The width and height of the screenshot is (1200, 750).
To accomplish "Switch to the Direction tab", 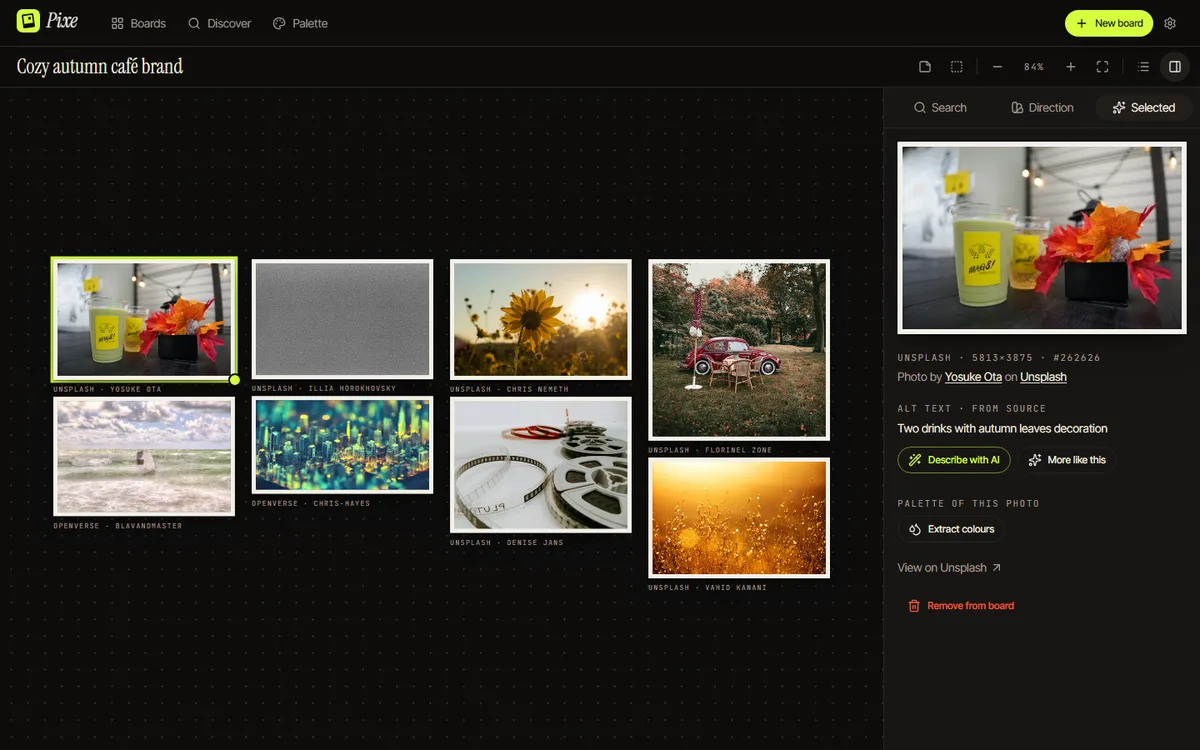I will (x=1042, y=108).
